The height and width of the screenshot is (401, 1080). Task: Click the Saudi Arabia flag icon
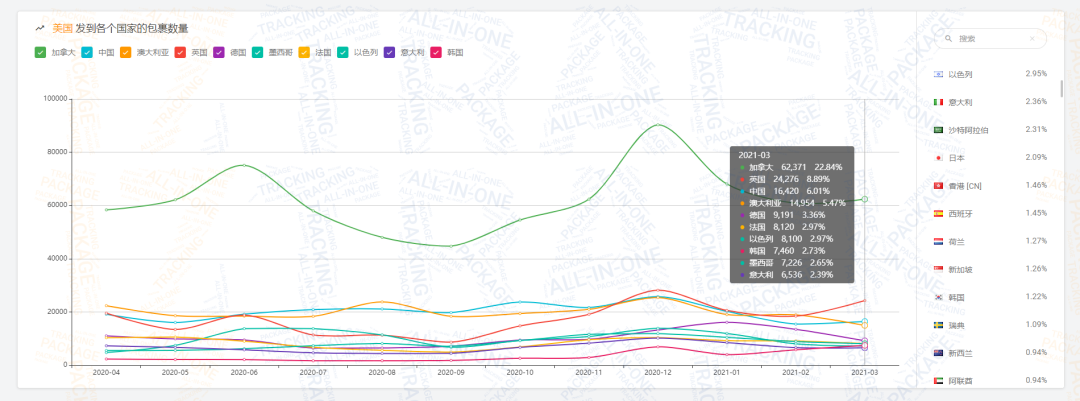[938, 130]
